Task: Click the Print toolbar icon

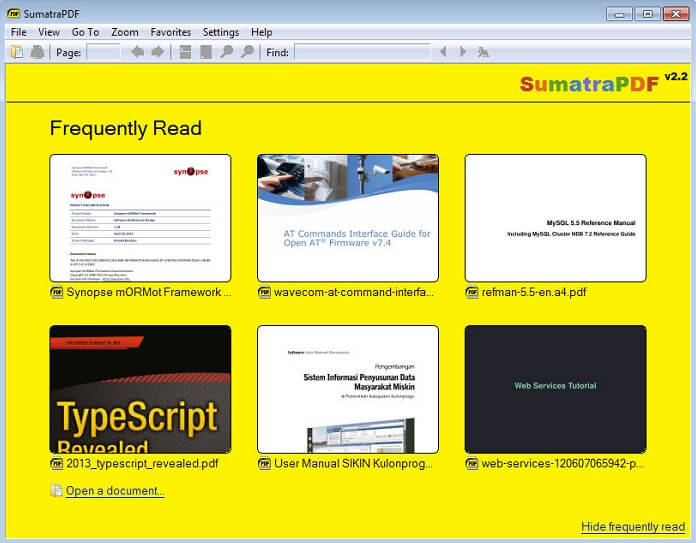Action: (37, 52)
